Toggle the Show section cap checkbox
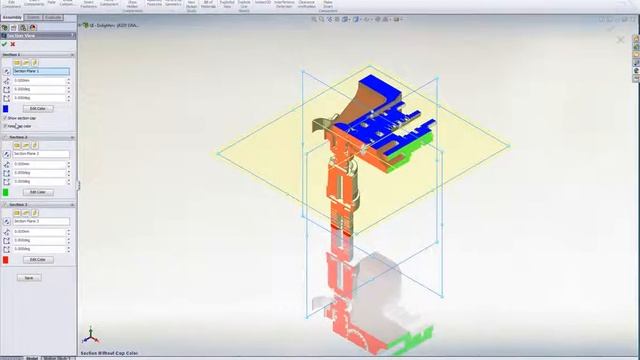The height and width of the screenshot is (360, 640). click(5, 118)
